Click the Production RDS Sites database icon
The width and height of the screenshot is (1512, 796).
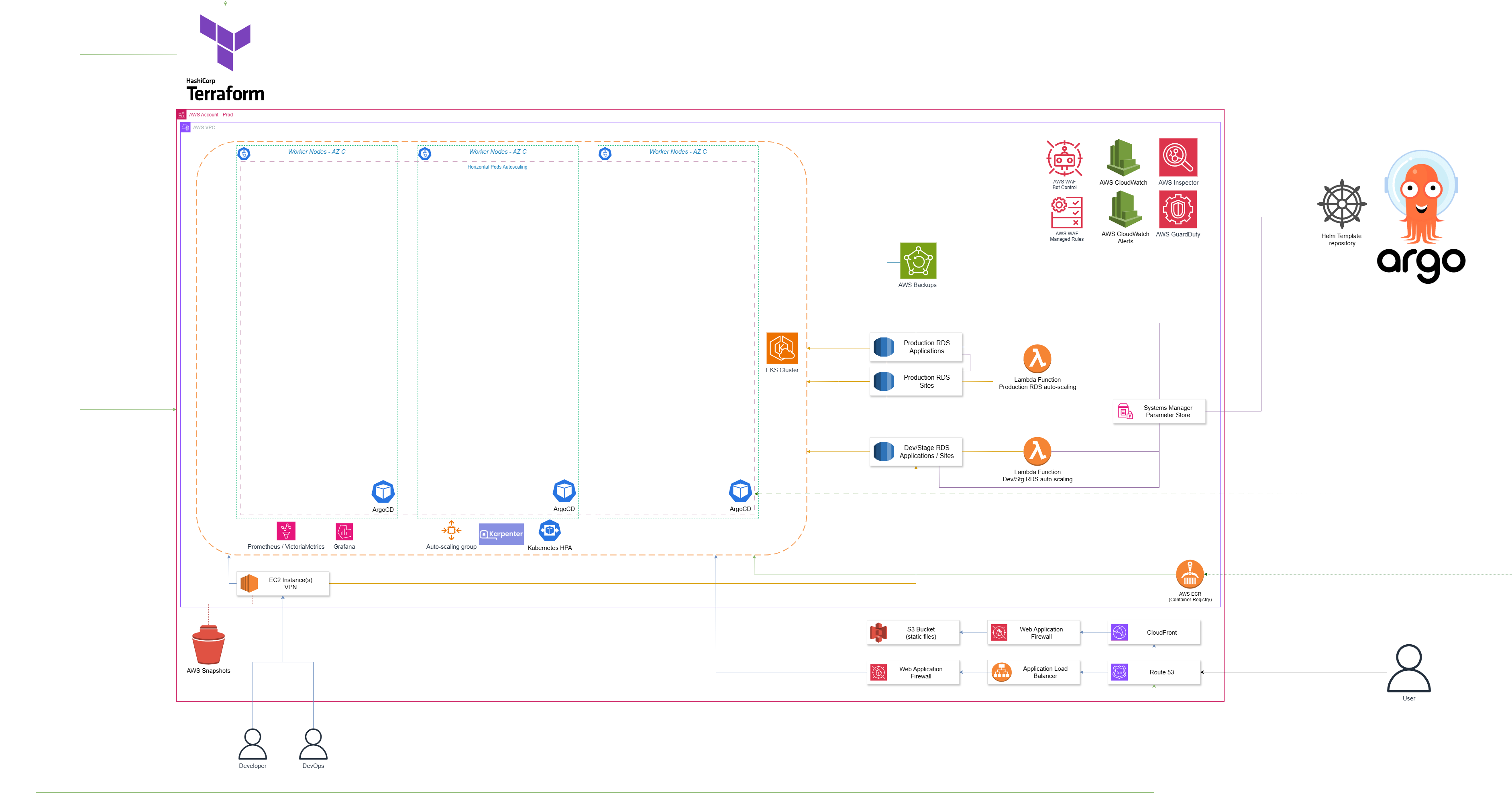point(883,382)
